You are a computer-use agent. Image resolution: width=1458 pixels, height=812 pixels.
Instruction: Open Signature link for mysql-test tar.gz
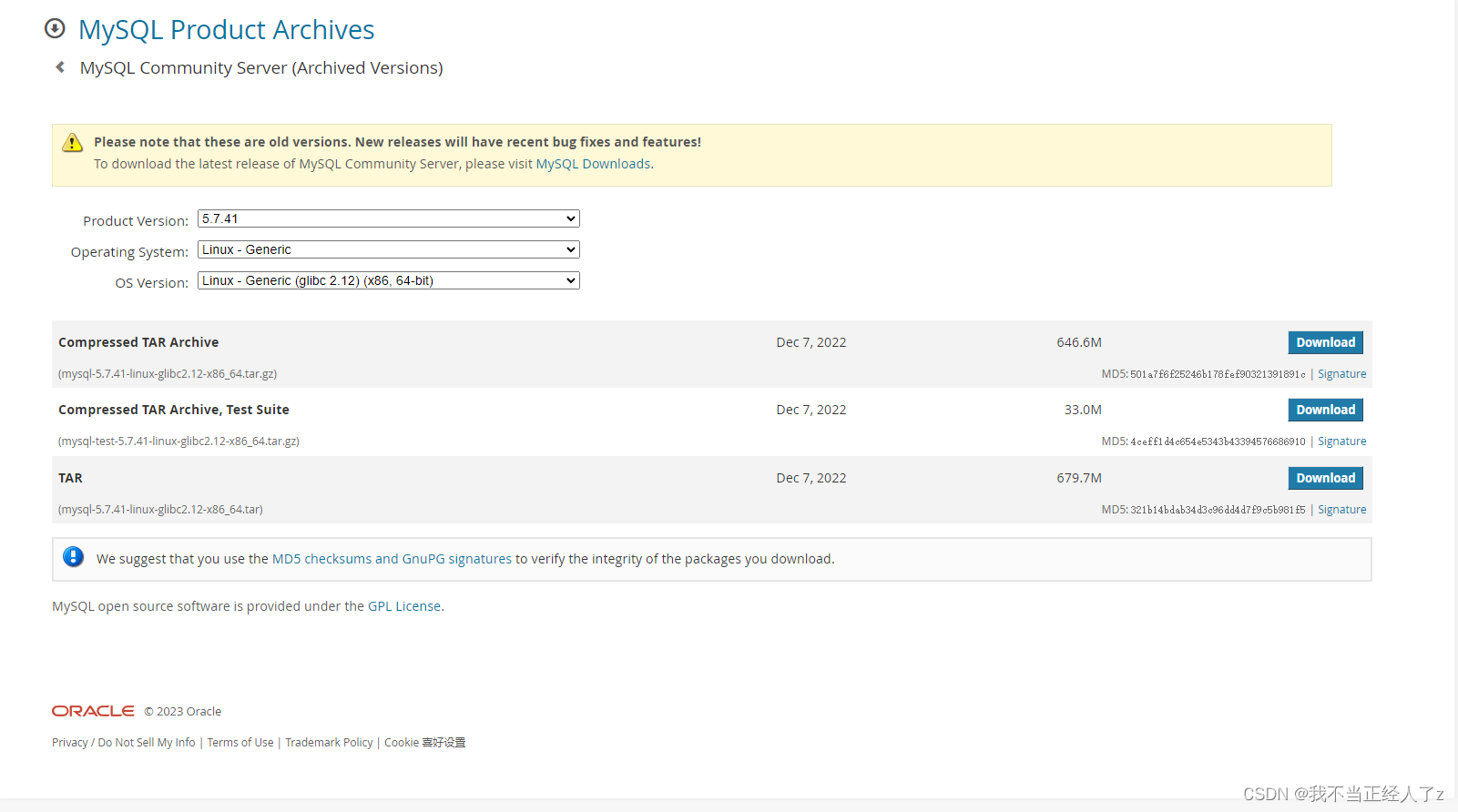pos(1341,442)
